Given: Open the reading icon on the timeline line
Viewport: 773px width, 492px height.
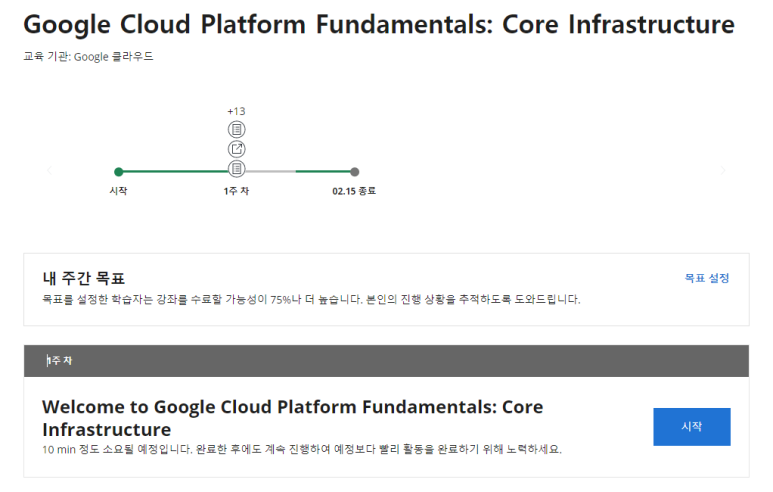Looking at the screenshot, I should click(237, 169).
